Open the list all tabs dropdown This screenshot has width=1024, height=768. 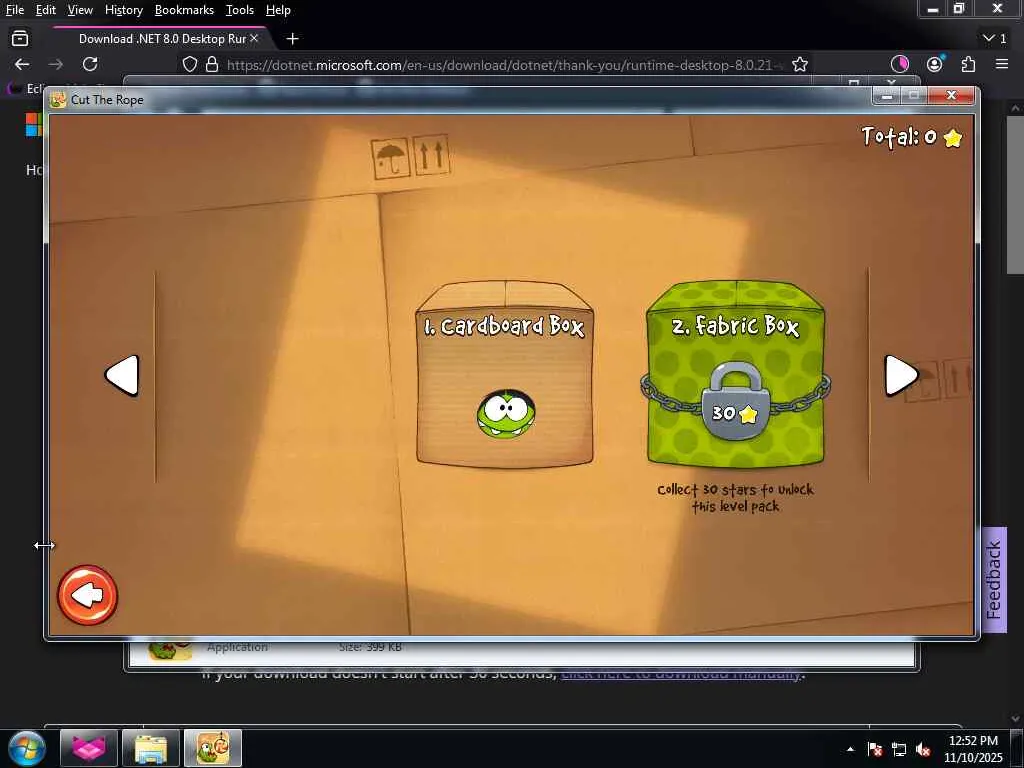coord(995,39)
